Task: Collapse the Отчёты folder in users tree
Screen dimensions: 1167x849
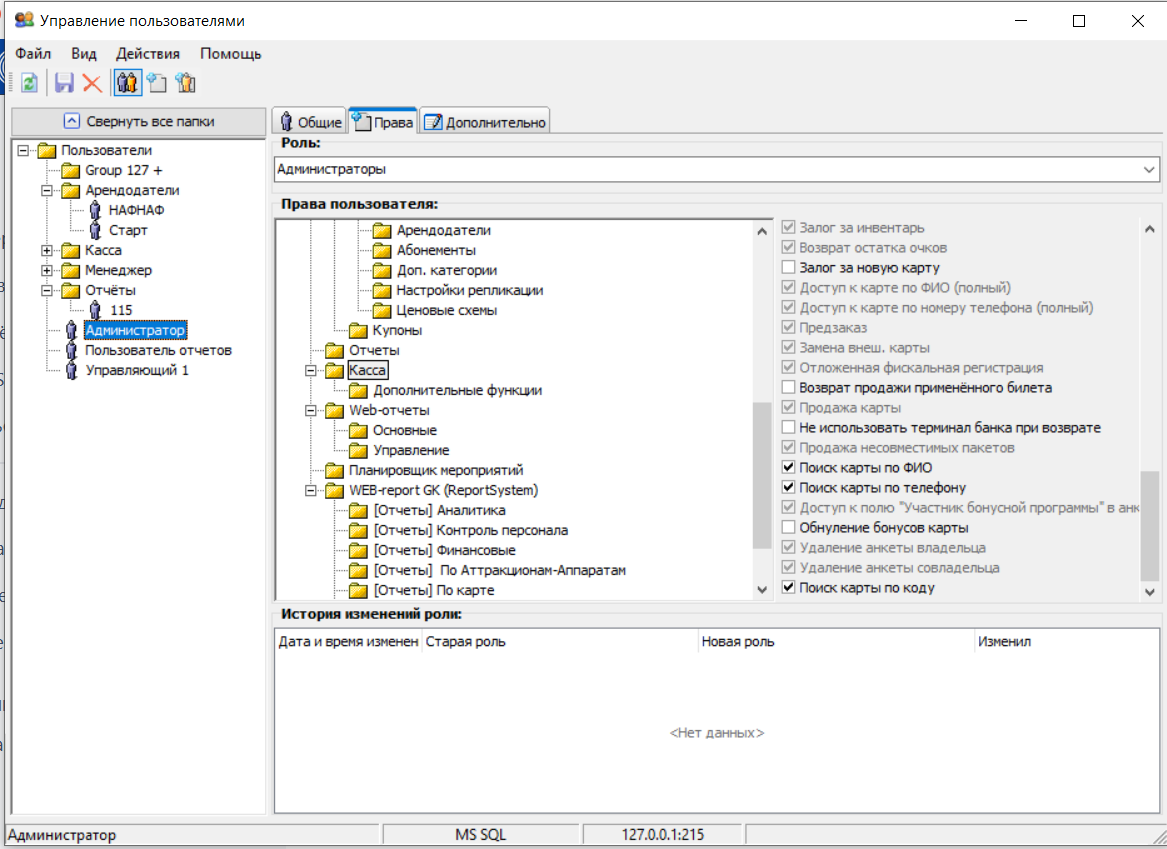Action: (x=47, y=291)
